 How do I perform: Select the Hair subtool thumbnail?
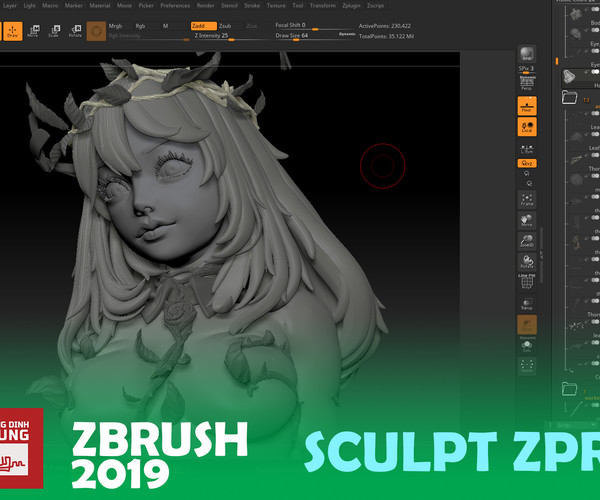click(x=569, y=77)
